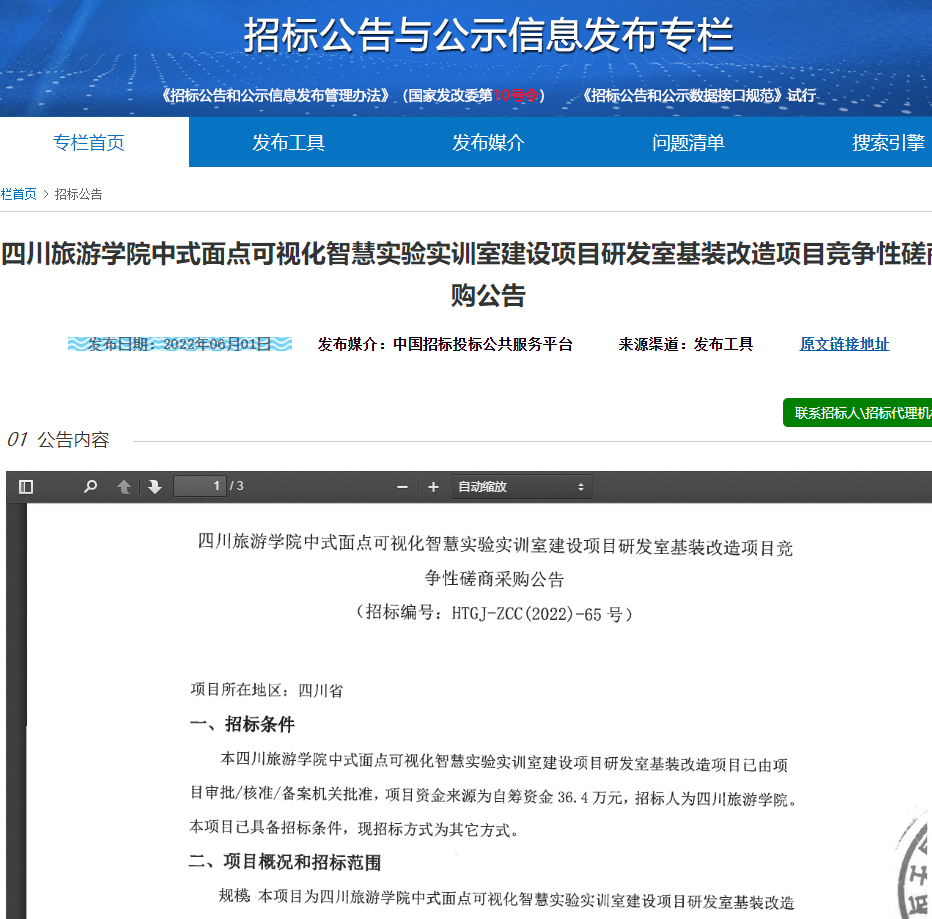Click PDF heading 二、项目概况和招标范围

tap(285, 862)
